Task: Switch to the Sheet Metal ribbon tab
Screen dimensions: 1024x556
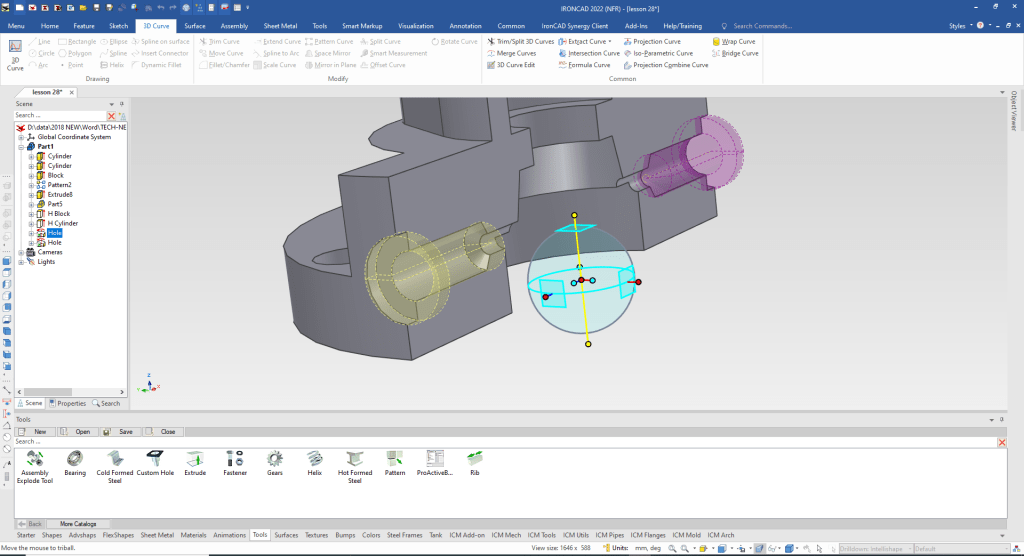Action: pos(281,25)
